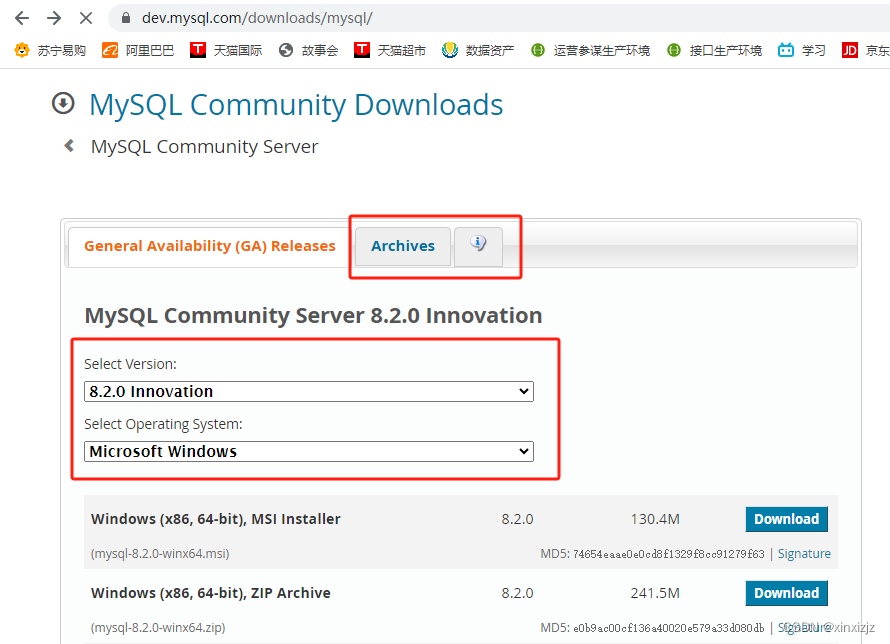Stop loading with the X icon
The image size is (890, 644).
tap(86, 18)
